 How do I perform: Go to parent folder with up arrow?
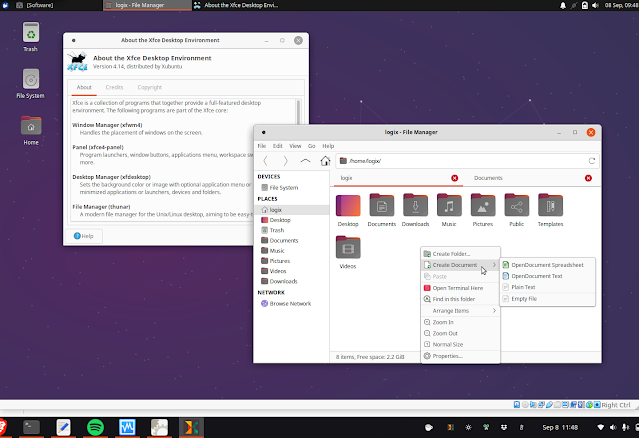[x=305, y=160]
